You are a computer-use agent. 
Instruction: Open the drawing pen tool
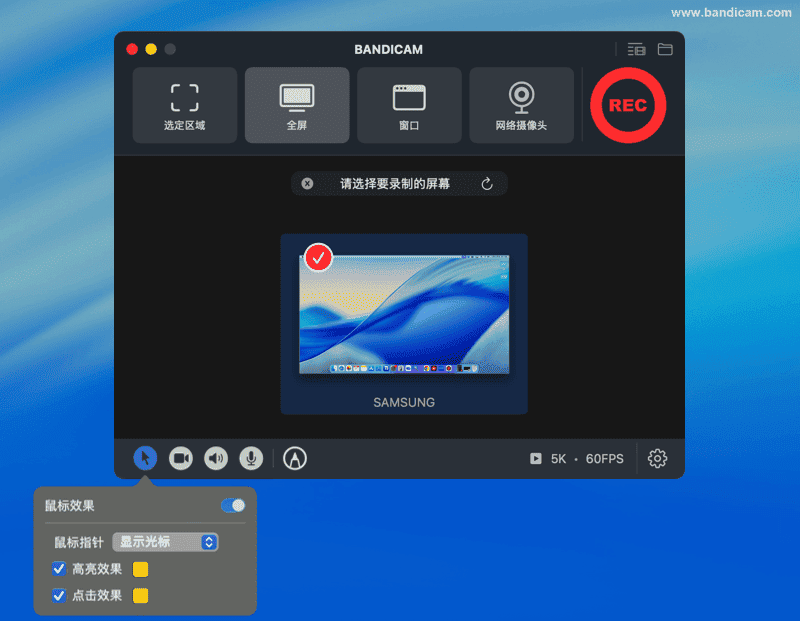click(295, 458)
